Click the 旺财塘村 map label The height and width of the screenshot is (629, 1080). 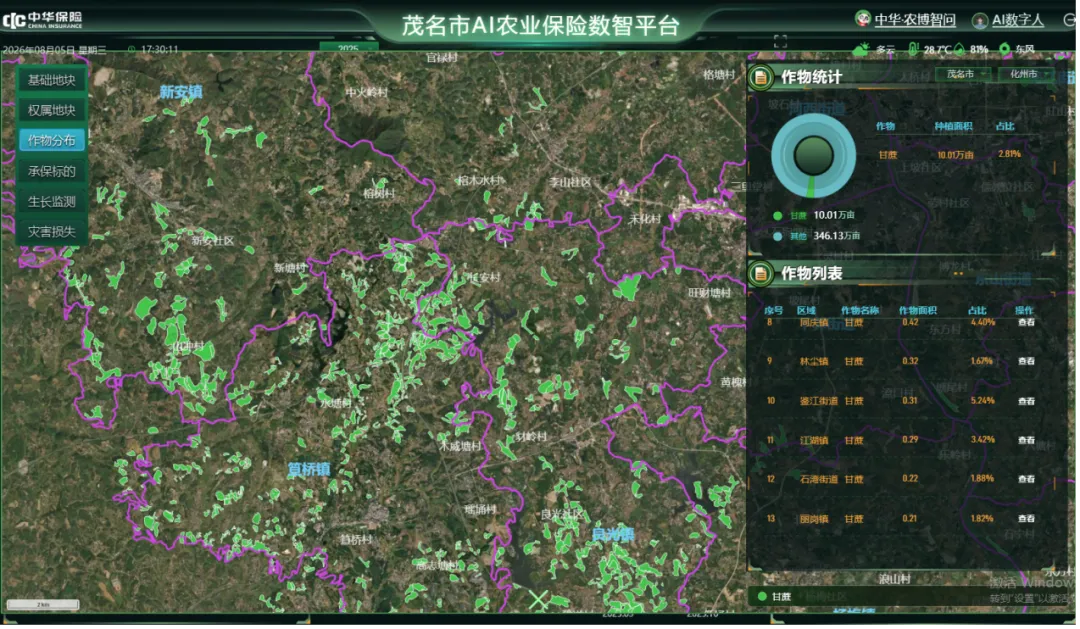pyautogui.click(x=709, y=293)
